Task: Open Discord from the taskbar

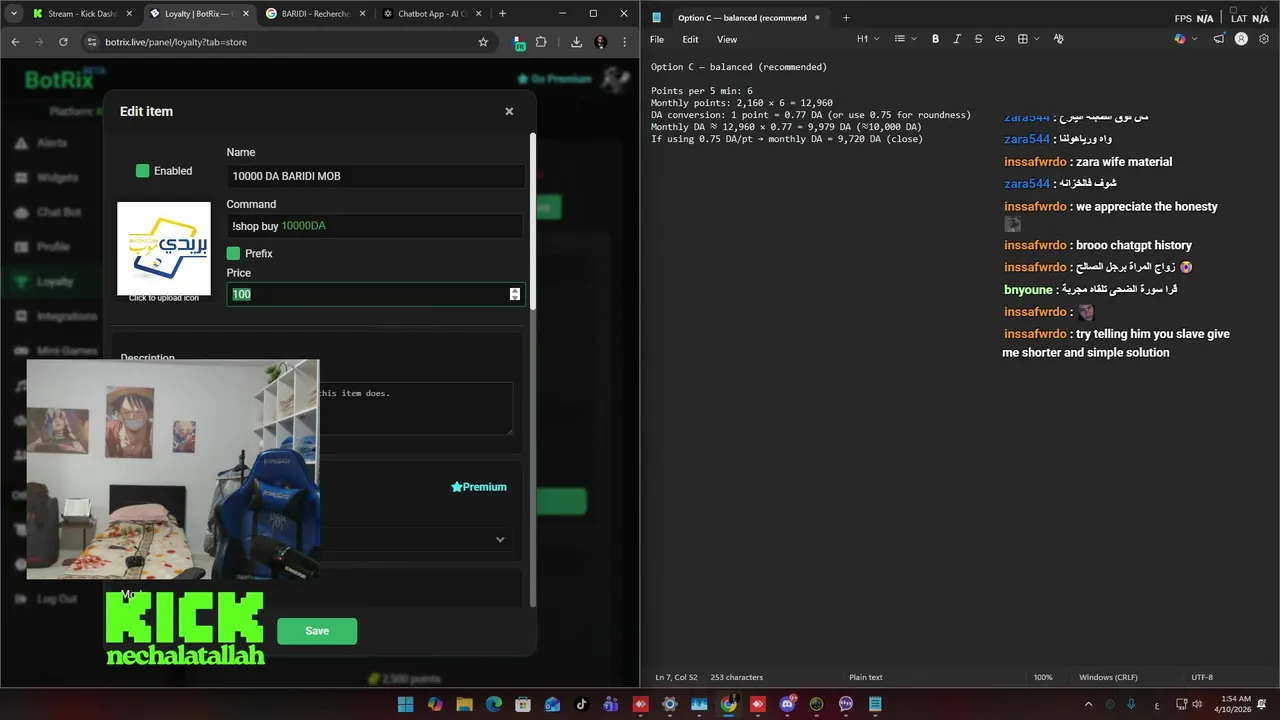Action: coord(787,704)
